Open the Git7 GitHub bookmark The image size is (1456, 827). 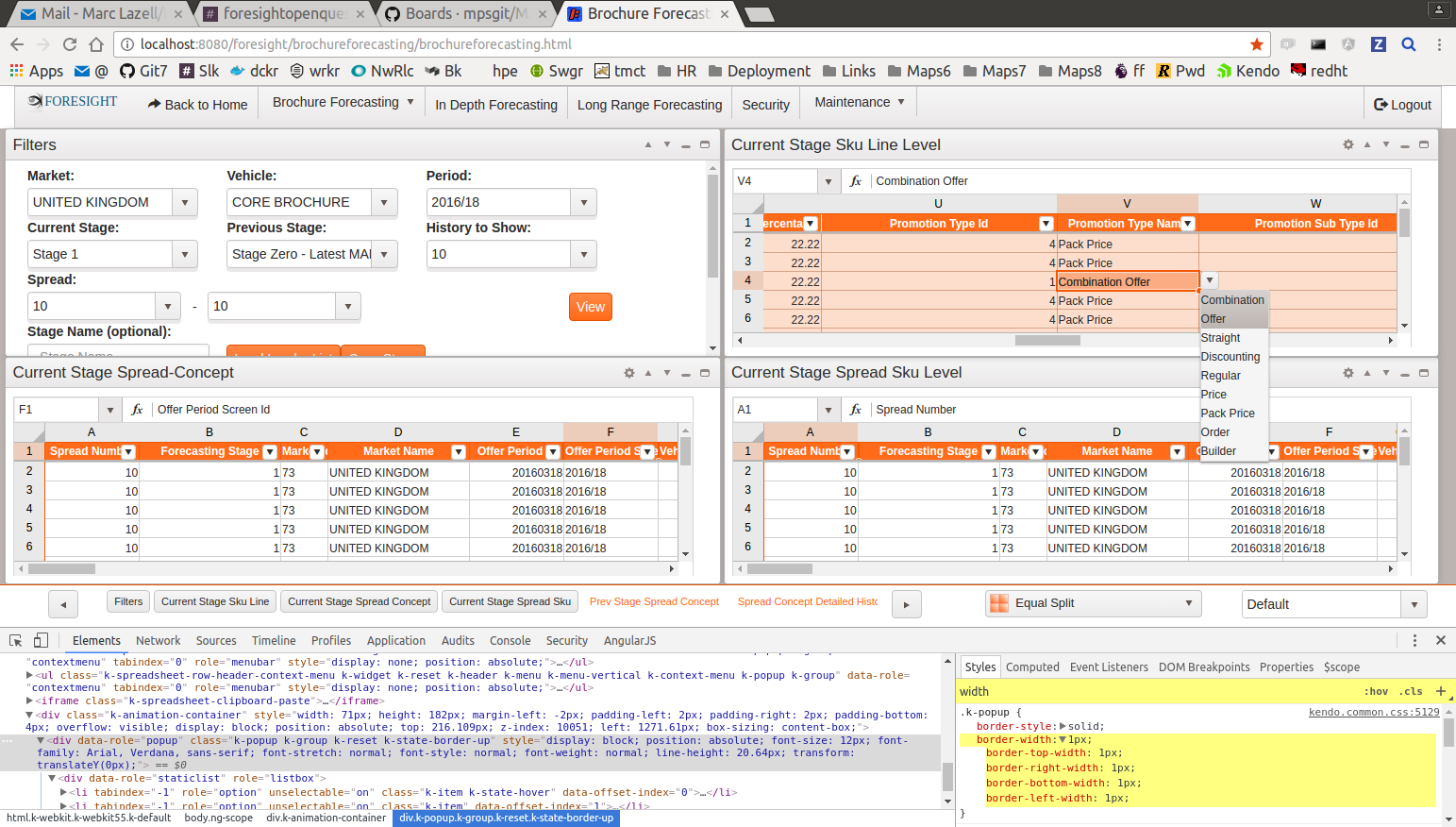(143, 71)
